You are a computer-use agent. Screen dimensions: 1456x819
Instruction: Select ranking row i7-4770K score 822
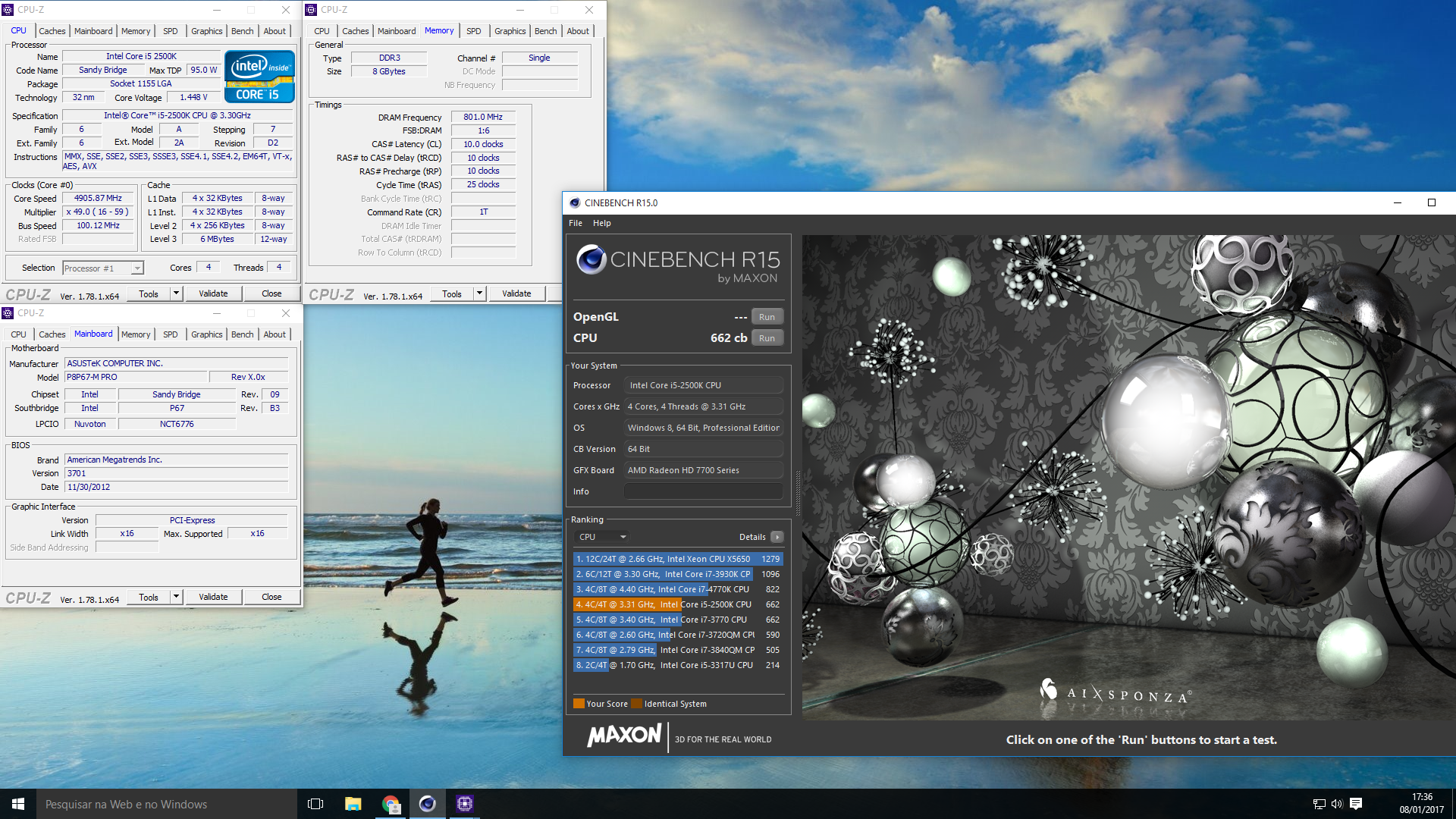pyautogui.click(x=678, y=589)
